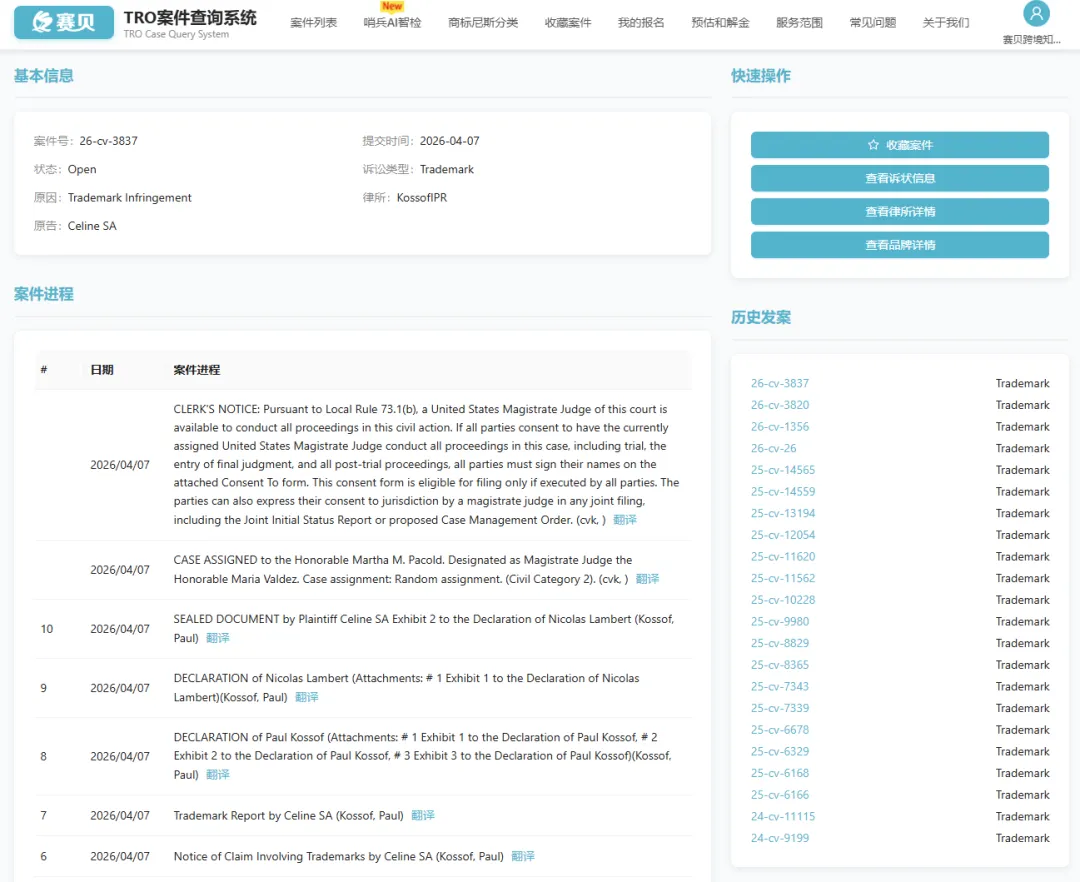The image size is (1080, 882).
Task: Open historical case 26-cv-26
Action: click(773, 448)
